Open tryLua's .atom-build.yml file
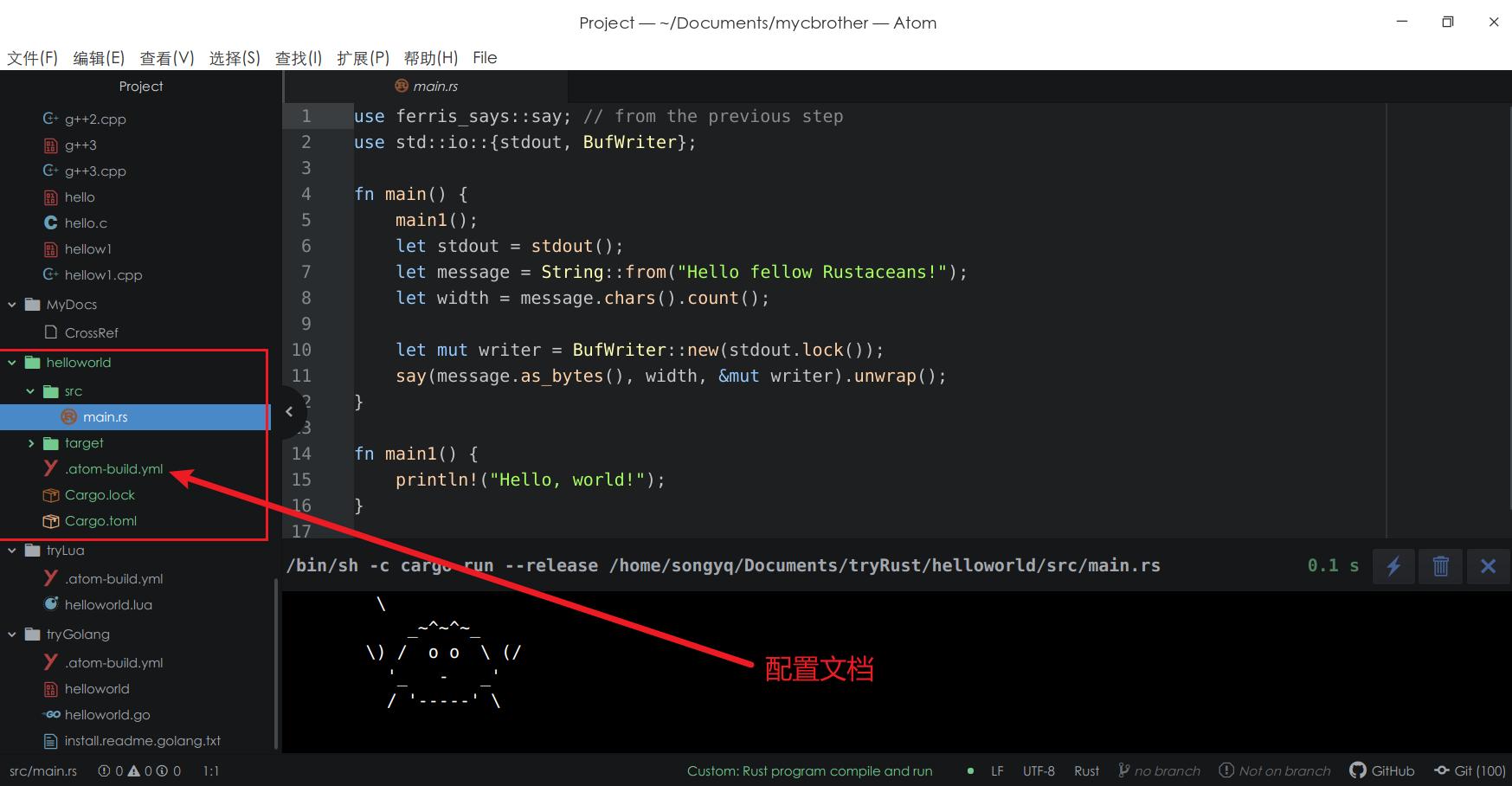The height and width of the screenshot is (786, 1512). 113,578
